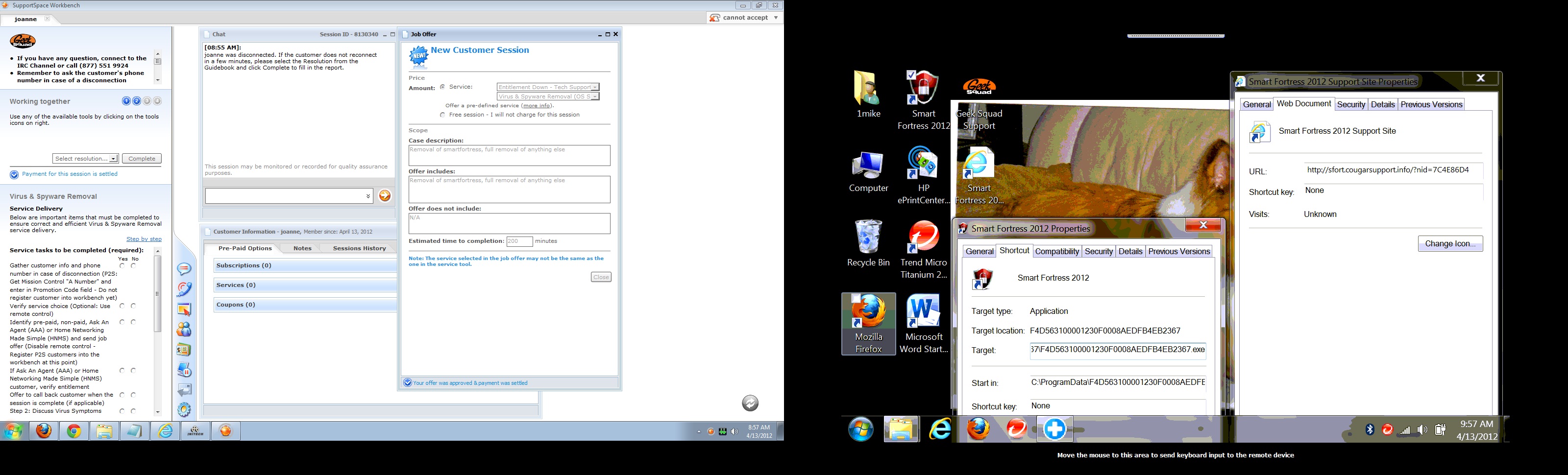The image size is (1568, 475).
Task: Open the Compatibility tab in Smart Fortress Properties
Action: click(1057, 251)
